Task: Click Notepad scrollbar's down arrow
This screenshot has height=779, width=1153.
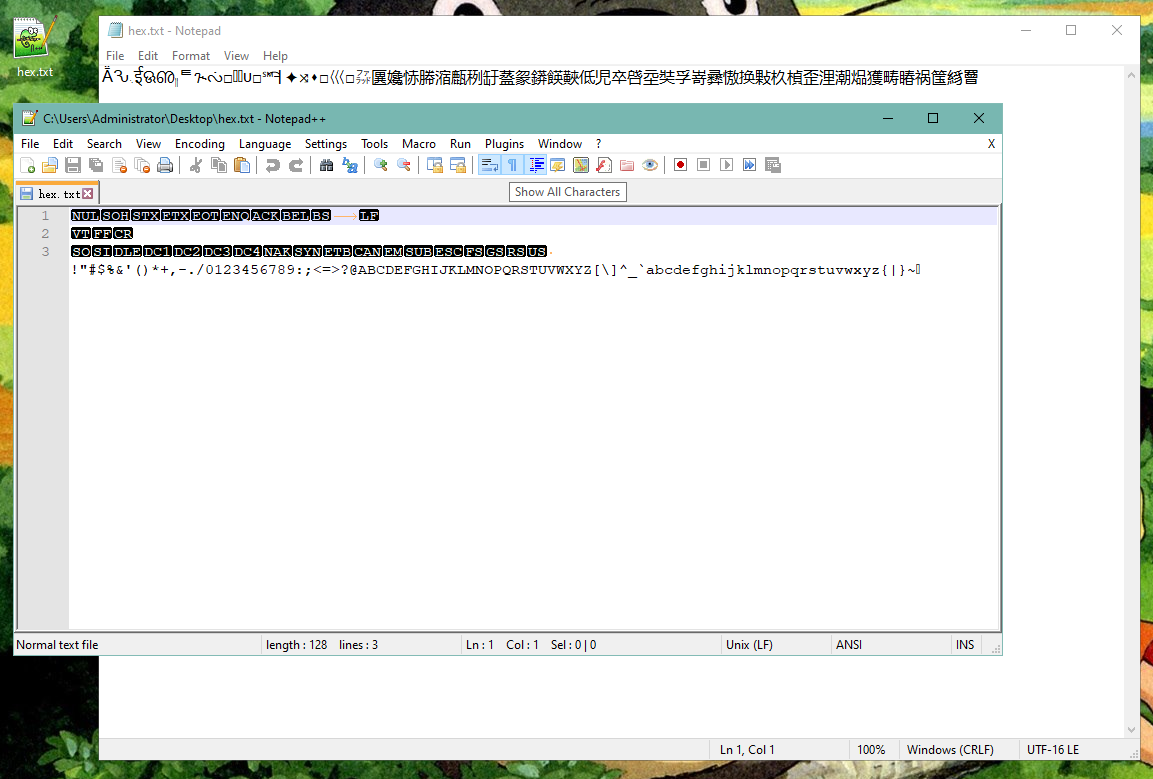Action: click(1132, 730)
